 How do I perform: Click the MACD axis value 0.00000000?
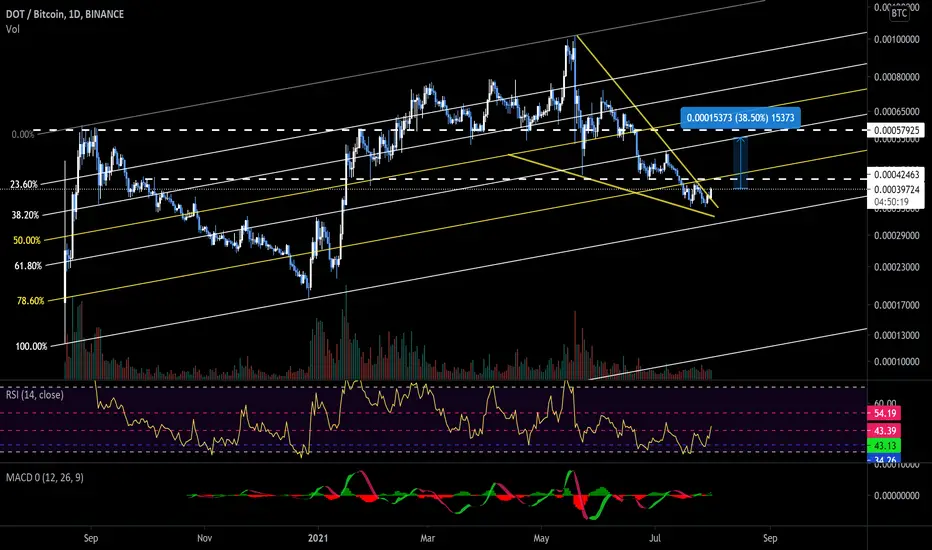tap(896, 495)
